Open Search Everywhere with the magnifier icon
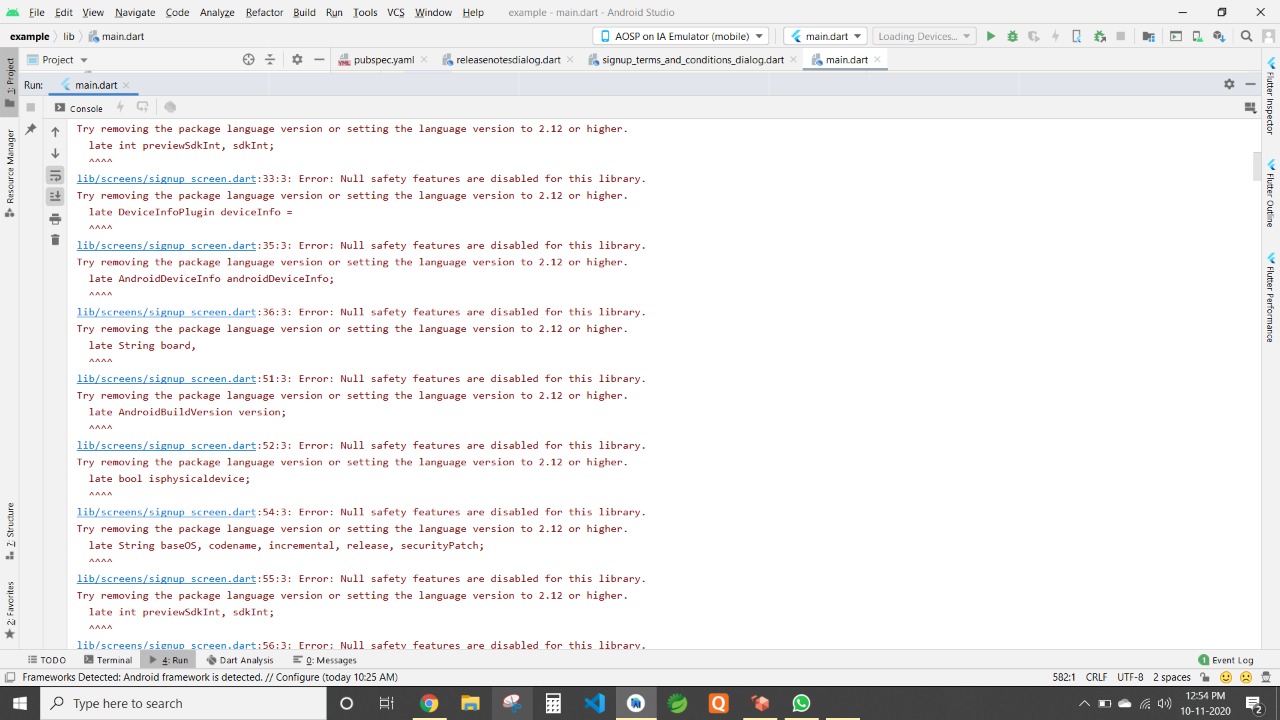The height and width of the screenshot is (720, 1280). click(x=1246, y=36)
